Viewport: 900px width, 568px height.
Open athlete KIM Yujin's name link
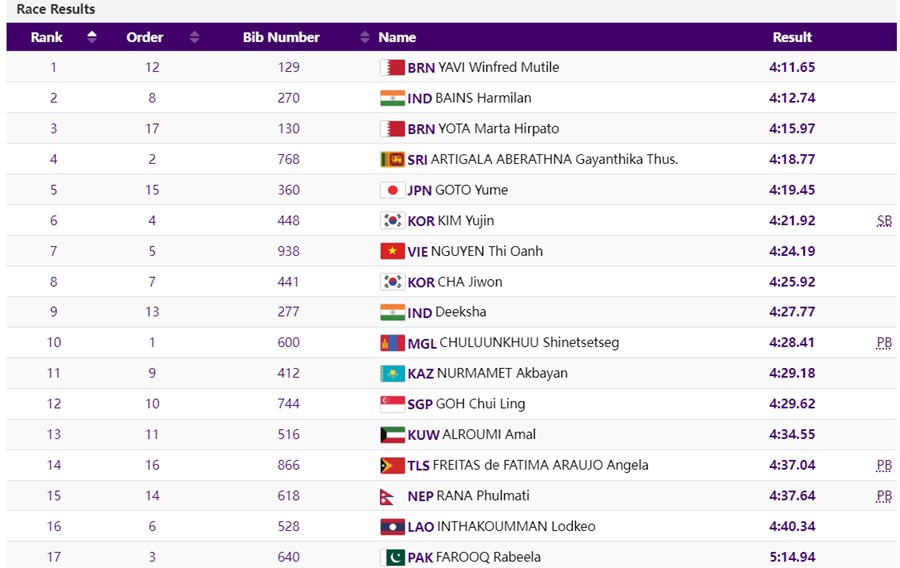(x=465, y=221)
